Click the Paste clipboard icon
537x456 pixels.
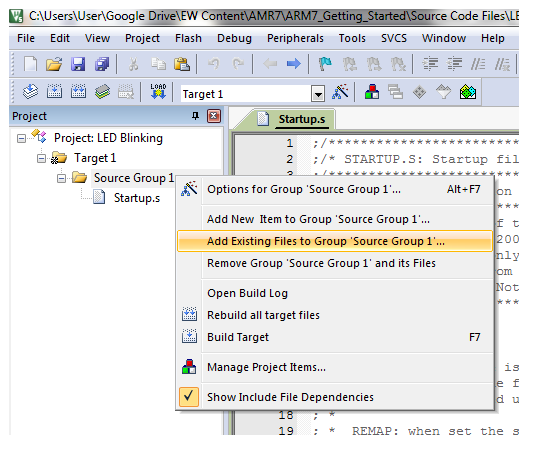tap(182, 64)
